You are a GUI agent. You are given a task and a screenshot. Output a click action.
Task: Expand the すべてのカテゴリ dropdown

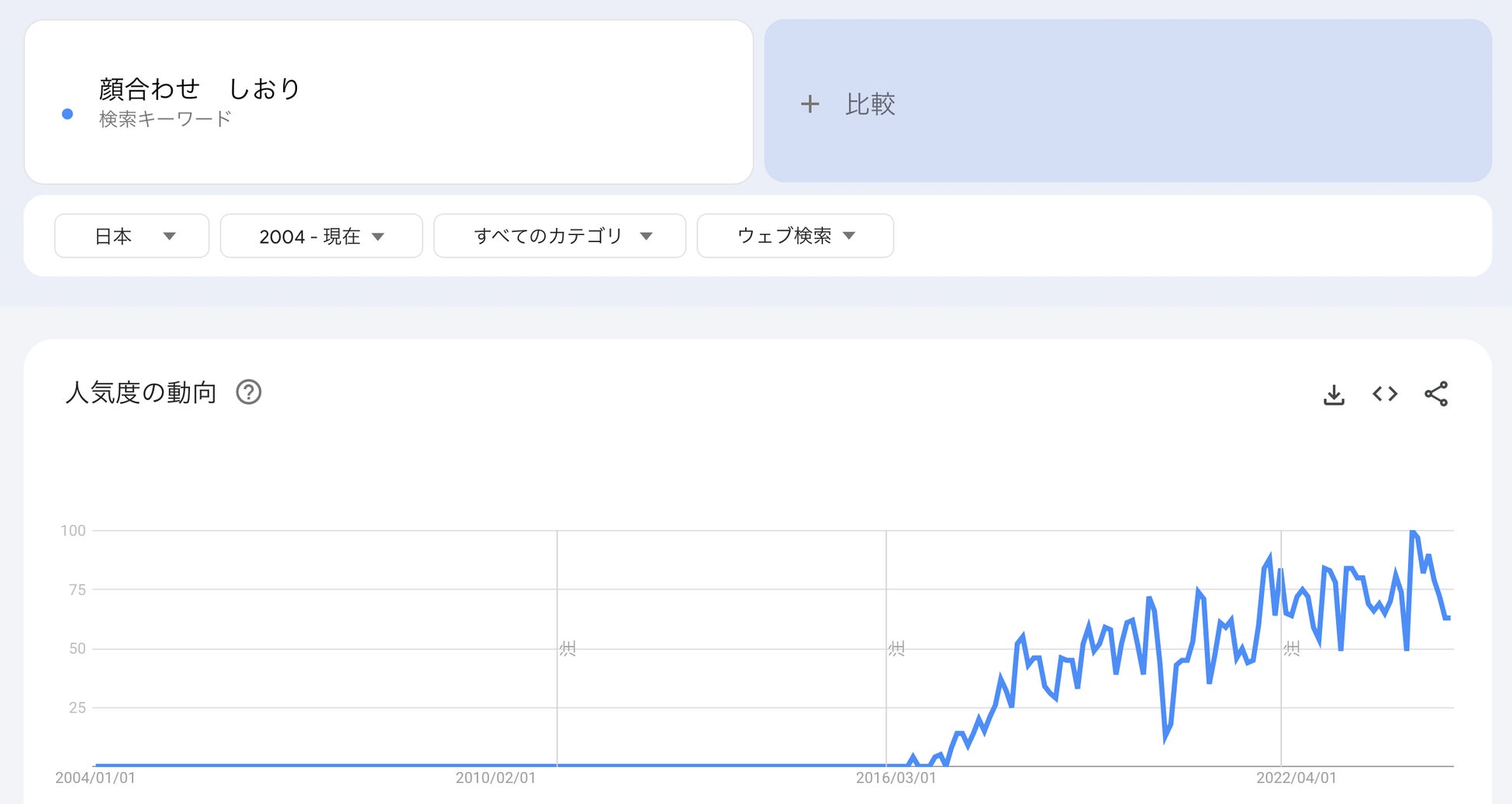point(559,236)
